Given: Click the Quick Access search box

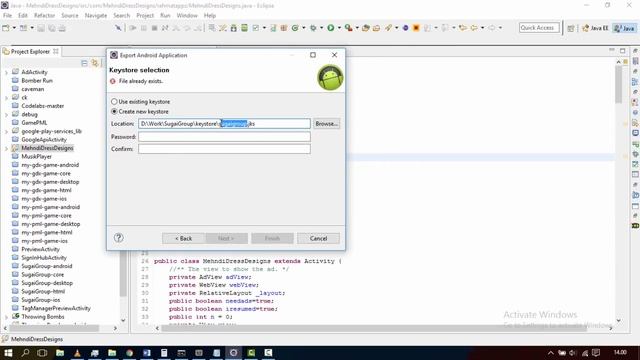Looking at the screenshot, I should pyautogui.click(x=539, y=28).
